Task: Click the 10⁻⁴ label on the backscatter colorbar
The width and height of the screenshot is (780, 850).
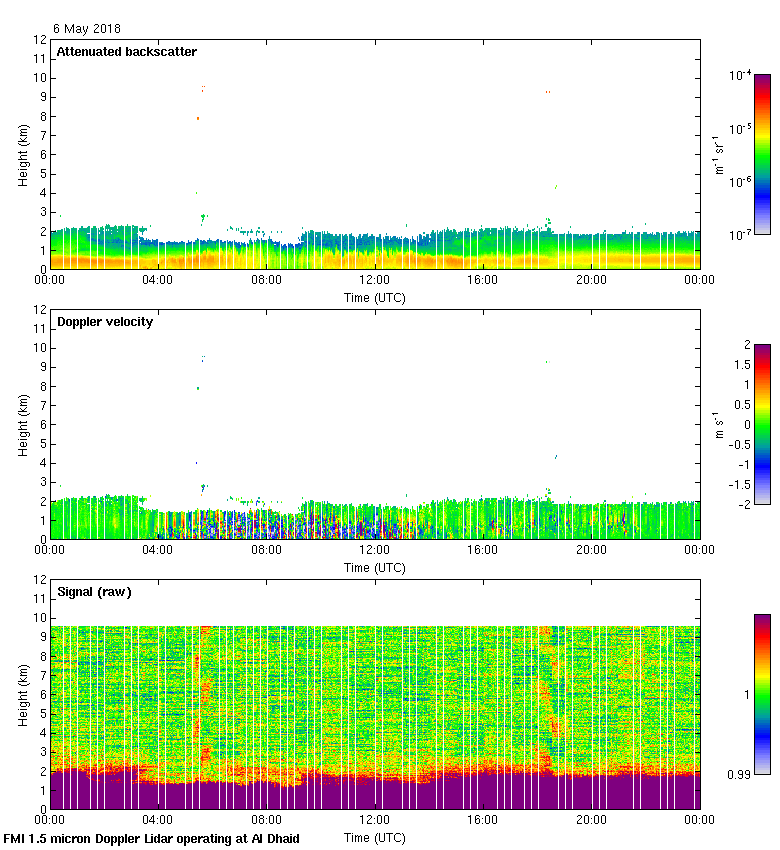Action: pyautogui.click(x=740, y=76)
